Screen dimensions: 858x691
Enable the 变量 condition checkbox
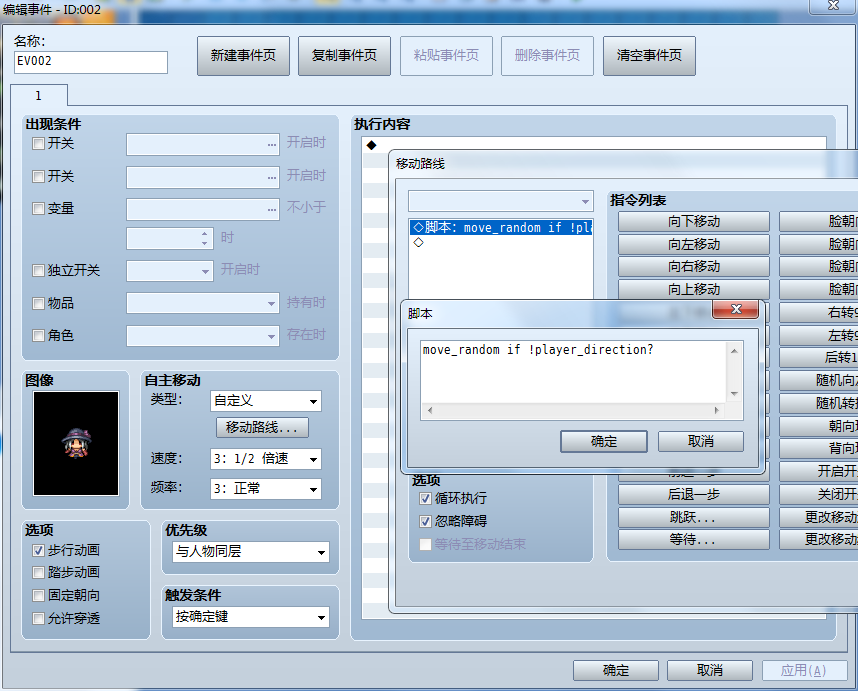38,208
